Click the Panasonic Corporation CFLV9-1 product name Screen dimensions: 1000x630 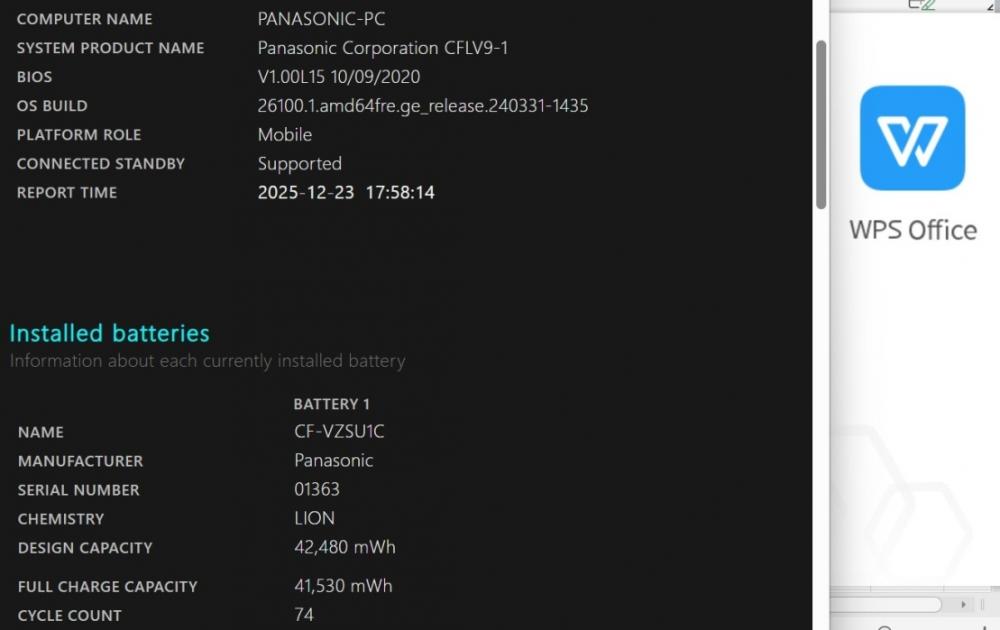click(383, 48)
